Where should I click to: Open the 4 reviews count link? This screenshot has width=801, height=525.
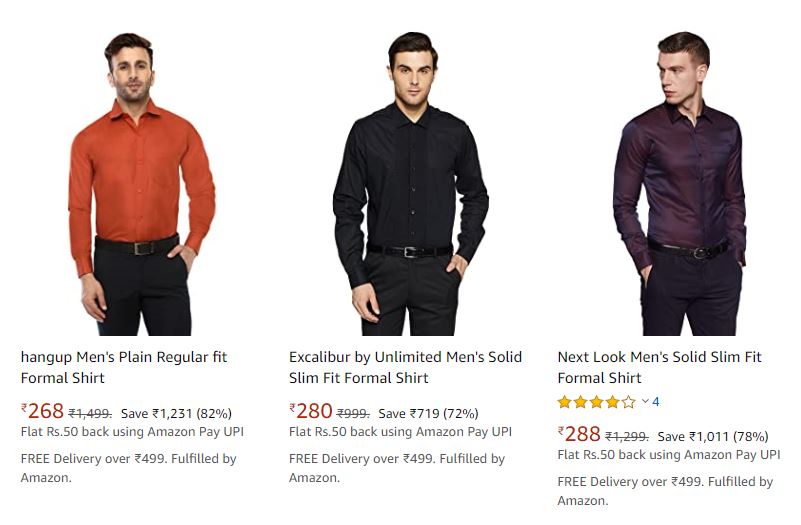click(x=656, y=402)
